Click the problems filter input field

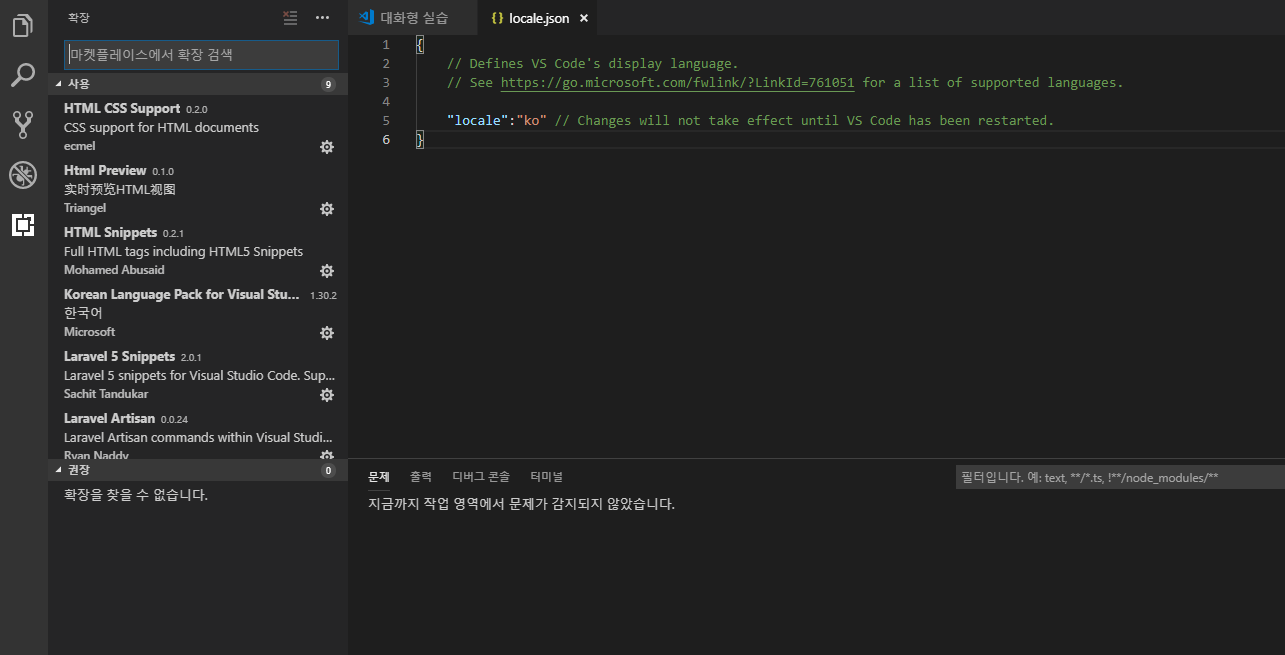1120,478
